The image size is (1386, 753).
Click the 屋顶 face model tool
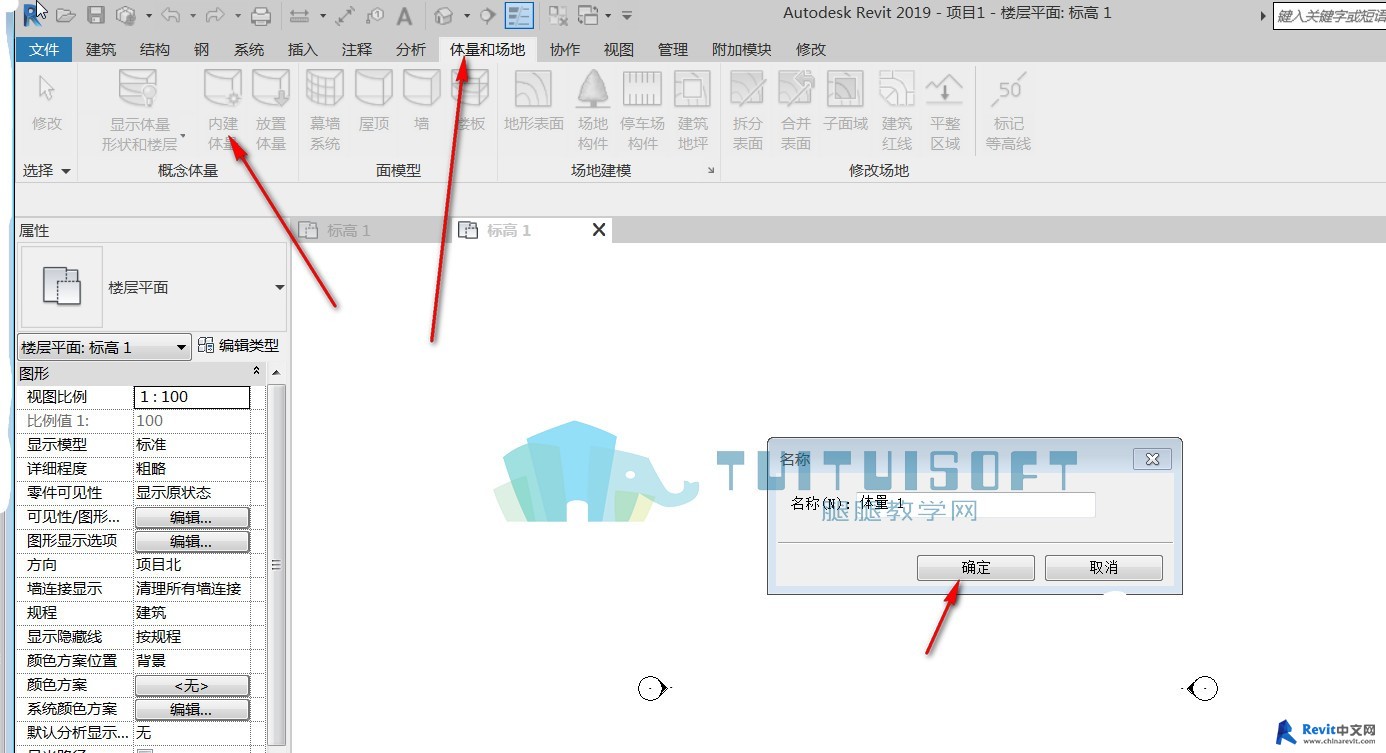click(x=374, y=101)
